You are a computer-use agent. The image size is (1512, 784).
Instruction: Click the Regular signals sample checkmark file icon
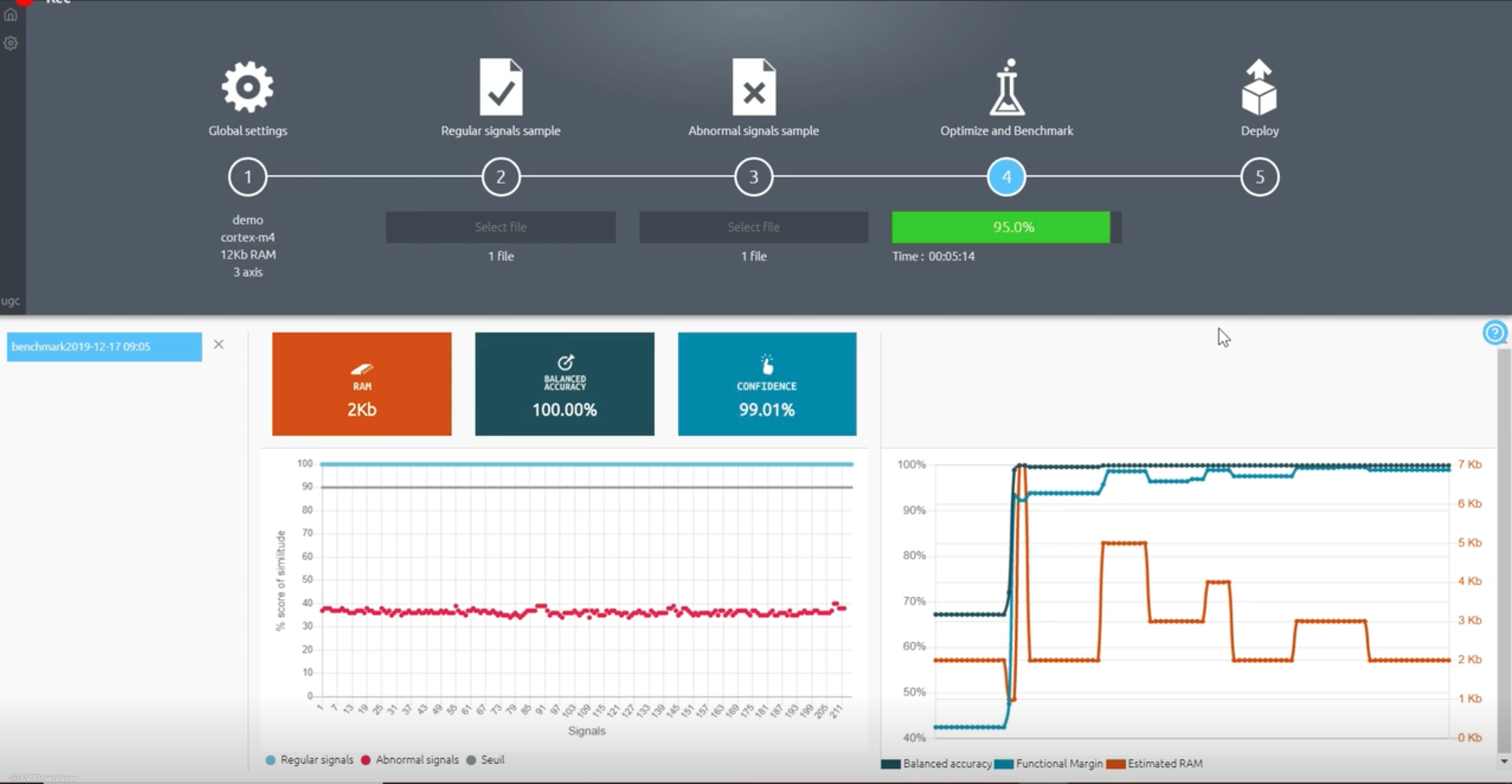click(501, 87)
